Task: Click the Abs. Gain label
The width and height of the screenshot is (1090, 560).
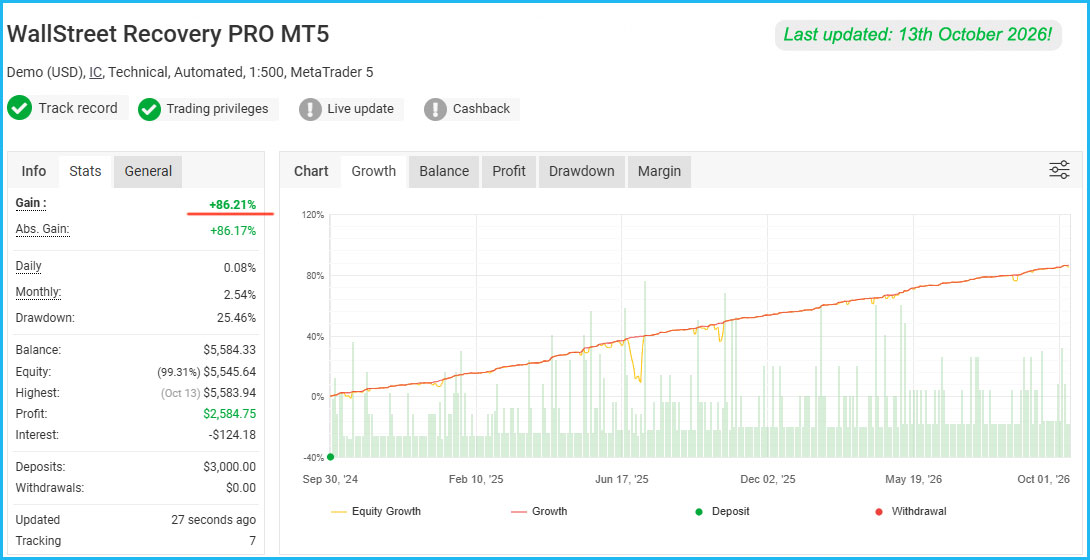Action: coord(42,229)
